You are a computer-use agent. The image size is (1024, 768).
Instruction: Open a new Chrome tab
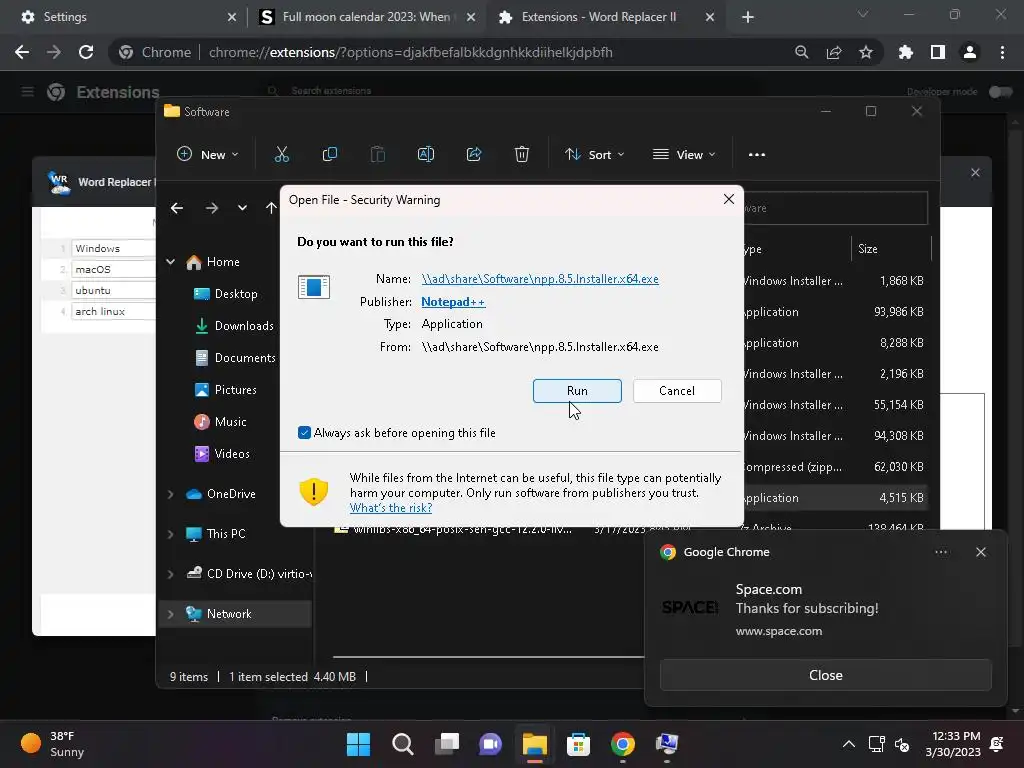748,17
